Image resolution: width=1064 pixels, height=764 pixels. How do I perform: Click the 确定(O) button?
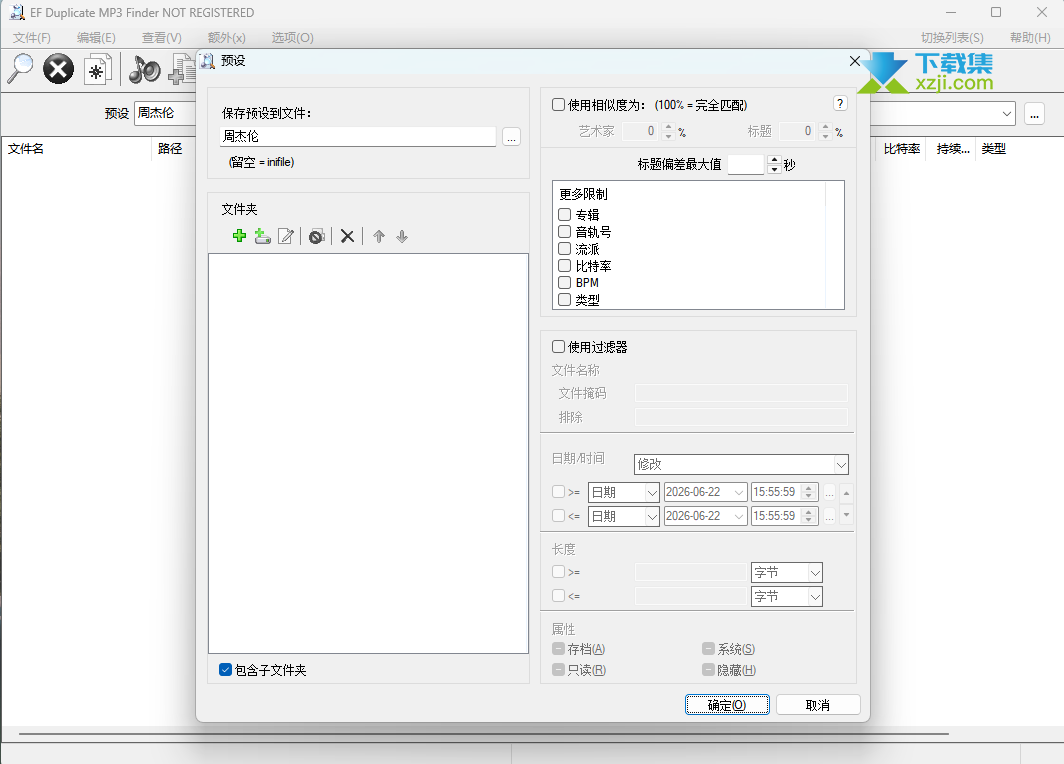coord(727,705)
